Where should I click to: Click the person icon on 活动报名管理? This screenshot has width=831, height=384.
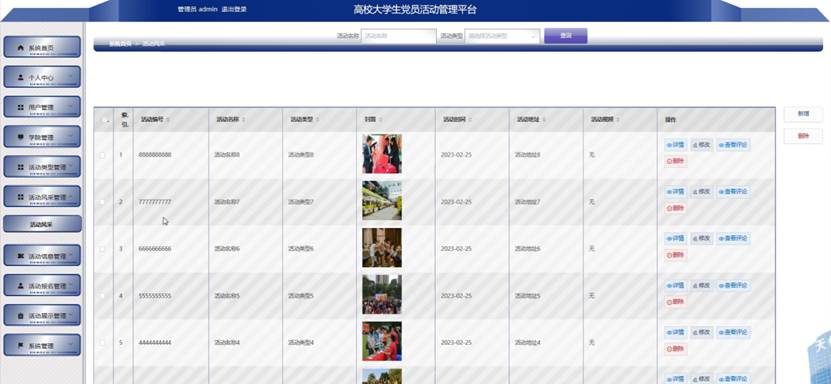(x=21, y=285)
